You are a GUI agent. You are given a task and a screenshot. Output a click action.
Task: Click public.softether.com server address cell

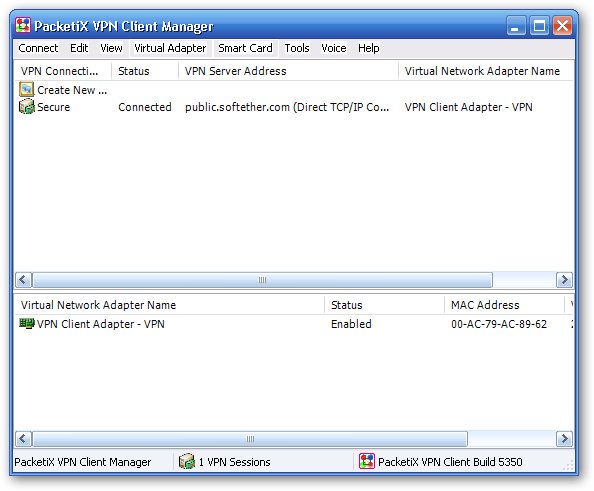click(287, 107)
